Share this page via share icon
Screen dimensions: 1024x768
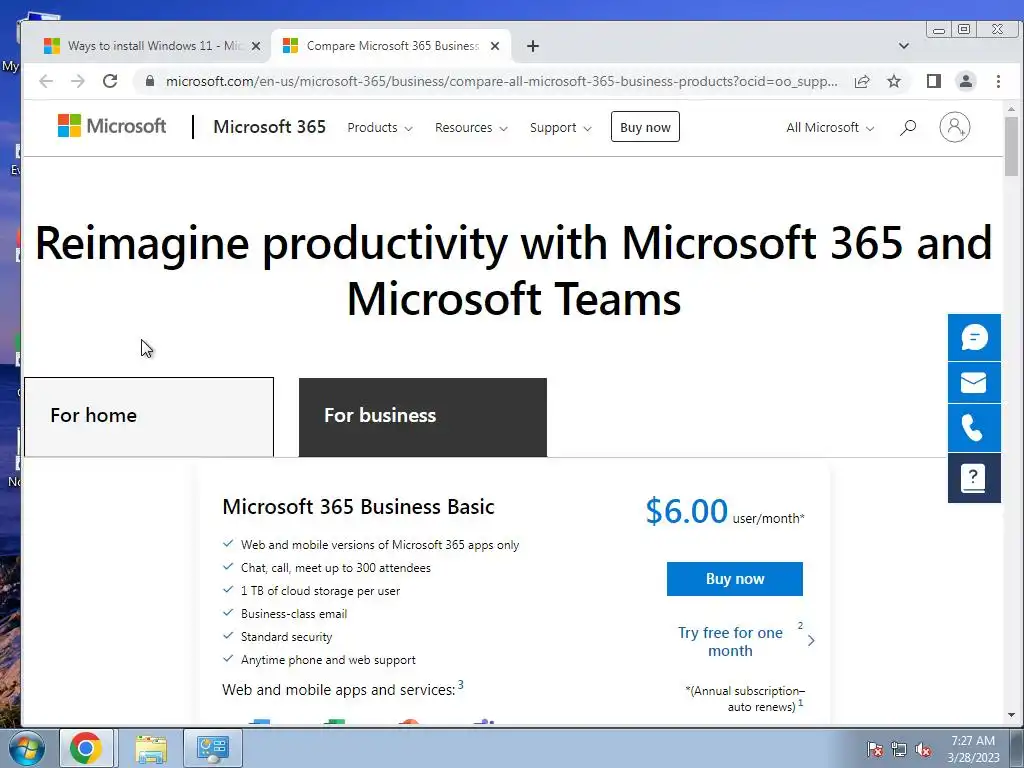(862, 81)
